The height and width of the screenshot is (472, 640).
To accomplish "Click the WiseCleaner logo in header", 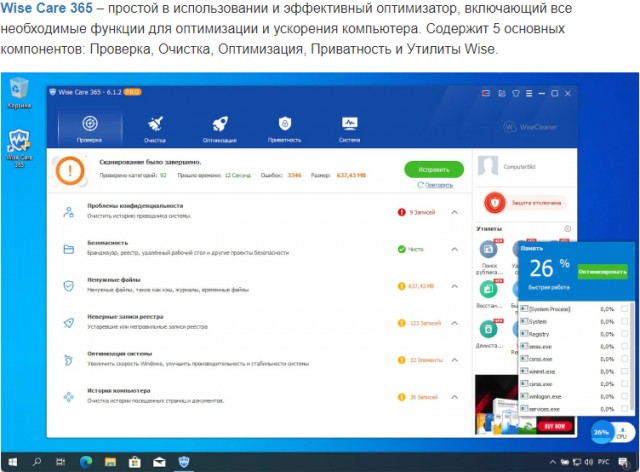I will click(x=530, y=127).
